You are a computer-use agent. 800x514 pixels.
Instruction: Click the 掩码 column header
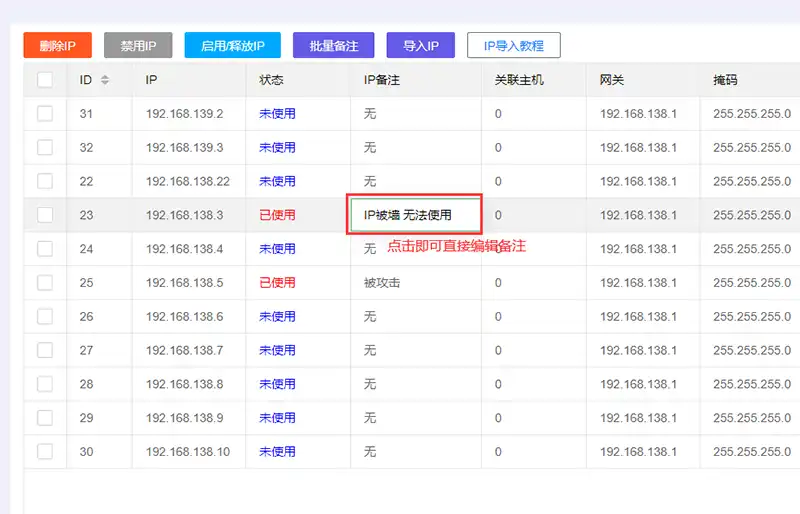[x=725, y=80]
